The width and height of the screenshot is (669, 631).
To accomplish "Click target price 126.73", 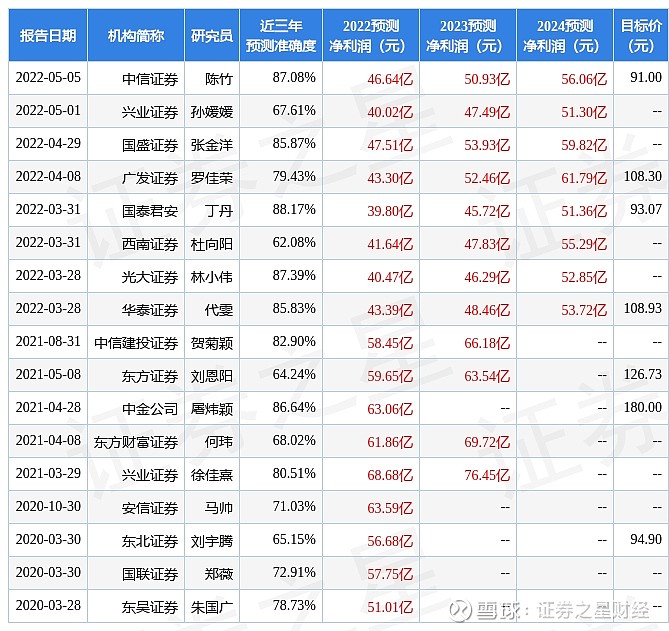I will (x=643, y=374).
